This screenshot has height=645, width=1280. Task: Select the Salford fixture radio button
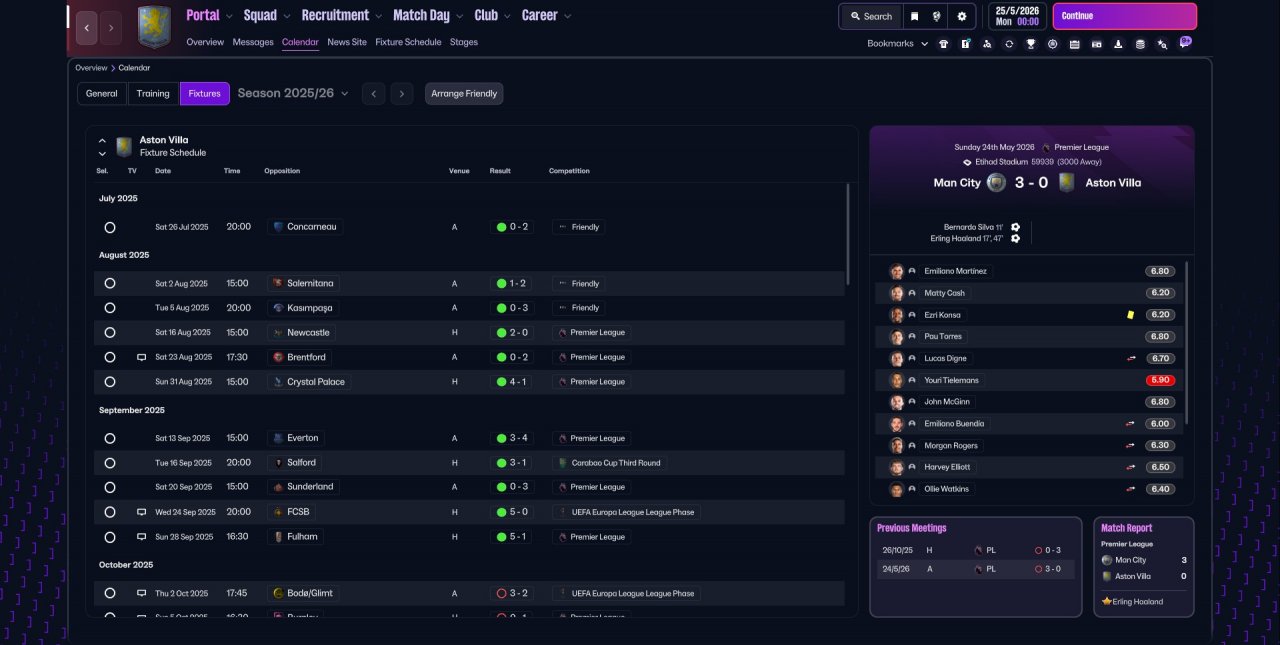(110, 463)
